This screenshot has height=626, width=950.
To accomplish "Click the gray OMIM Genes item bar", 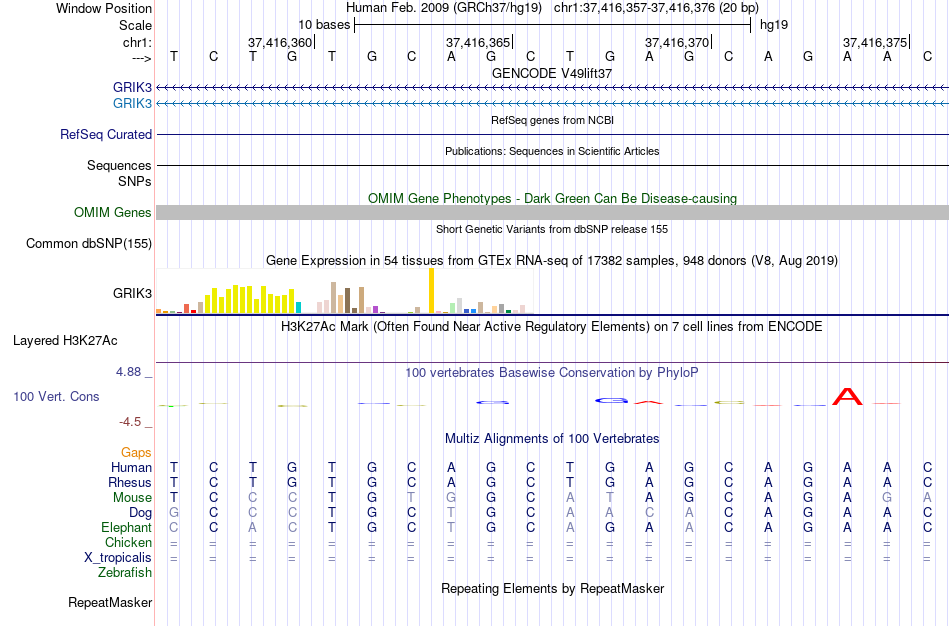I will tap(552, 212).
